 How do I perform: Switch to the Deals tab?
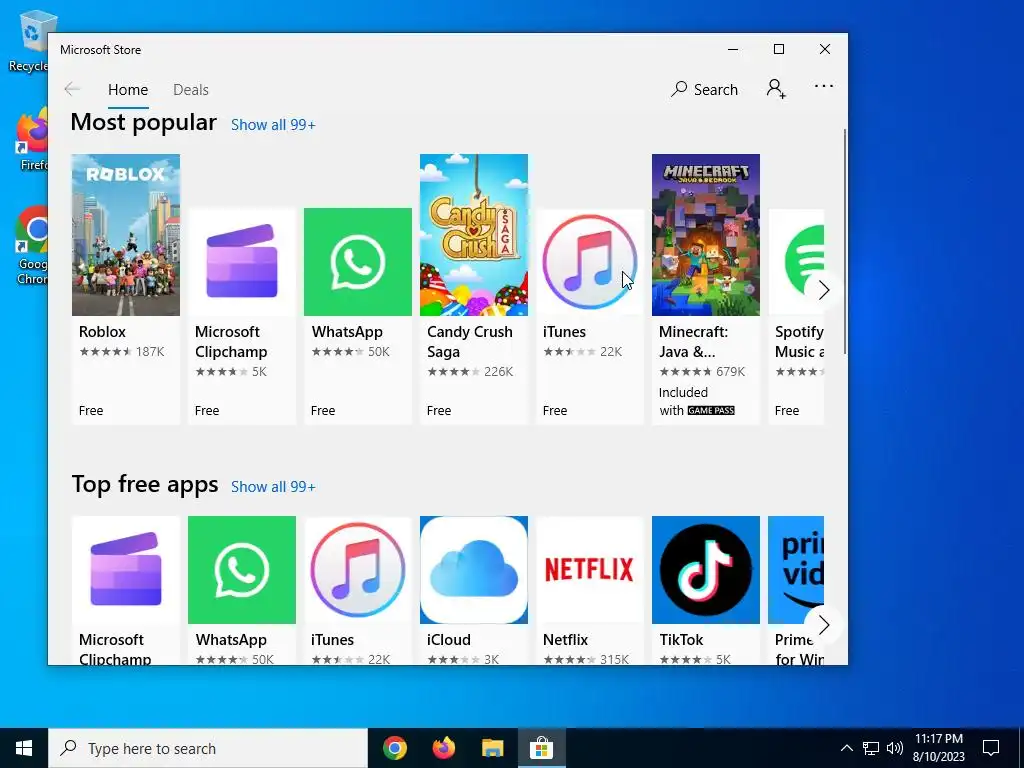coord(191,89)
